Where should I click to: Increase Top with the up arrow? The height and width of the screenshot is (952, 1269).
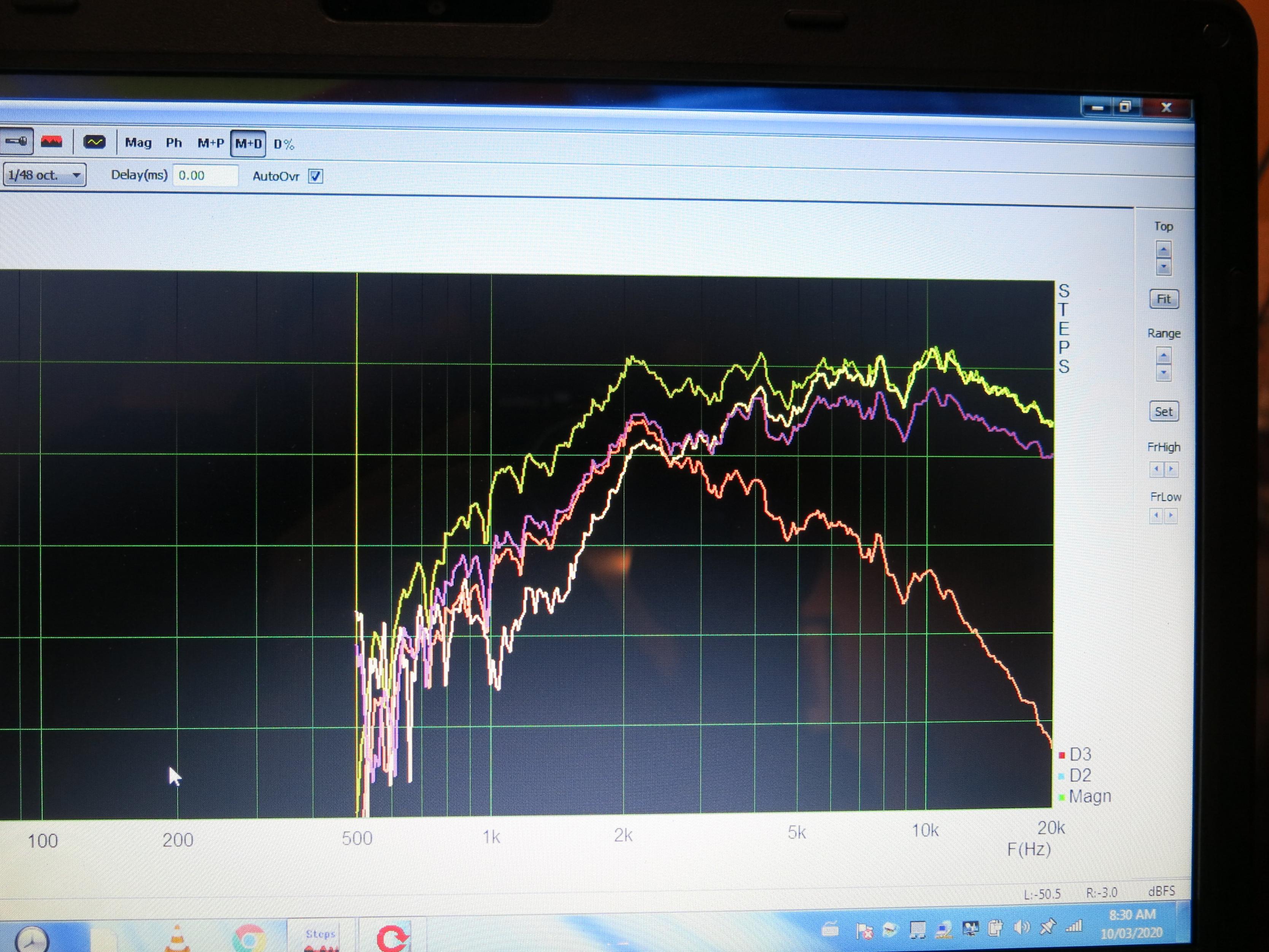coord(1163,250)
